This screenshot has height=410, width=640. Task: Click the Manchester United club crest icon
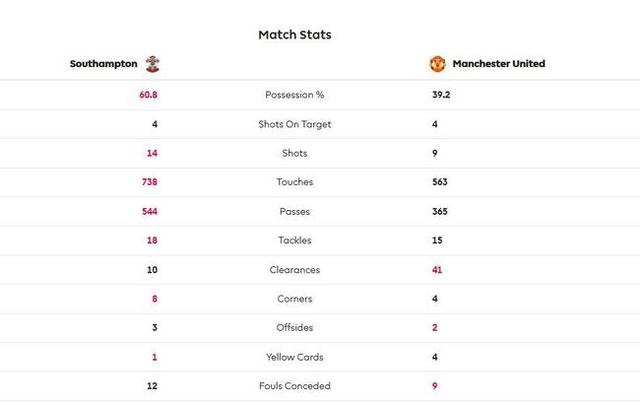pyautogui.click(x=438, y=64)
